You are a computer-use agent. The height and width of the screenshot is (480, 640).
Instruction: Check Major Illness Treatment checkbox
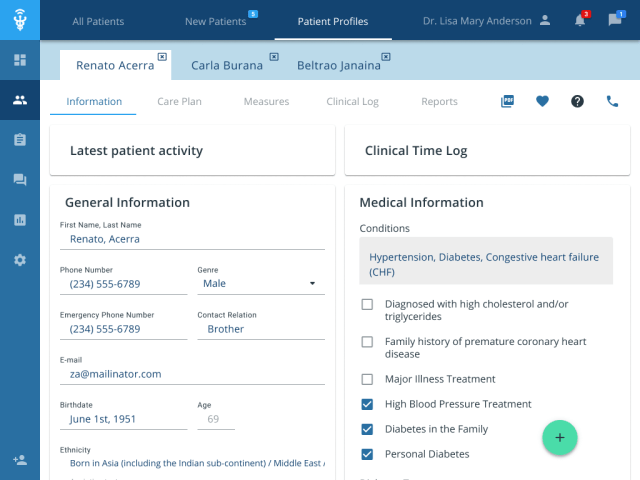(x=367, y=379)
